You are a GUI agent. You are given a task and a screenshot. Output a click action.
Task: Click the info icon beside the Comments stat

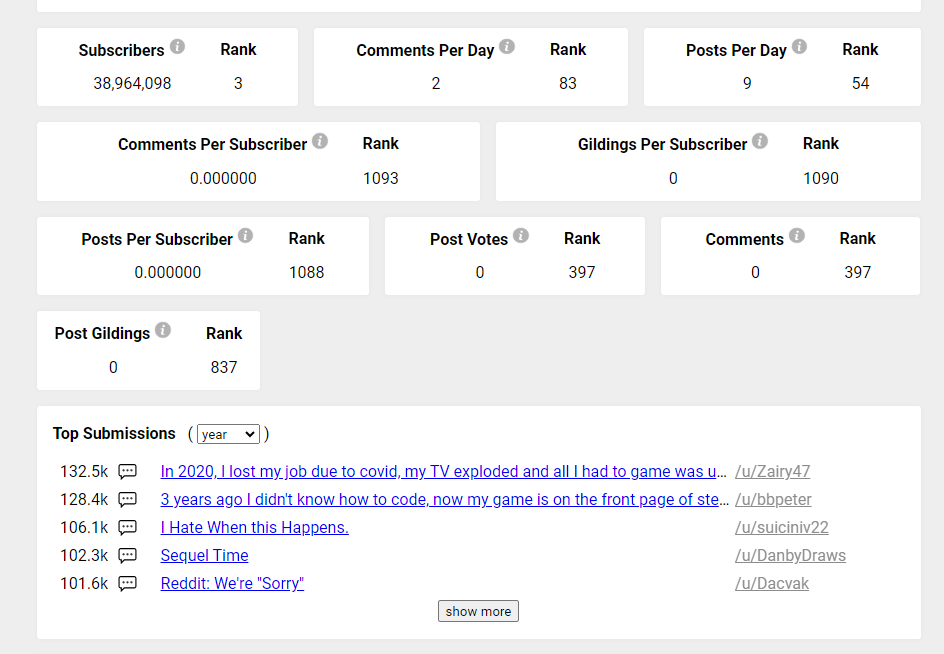796,235
